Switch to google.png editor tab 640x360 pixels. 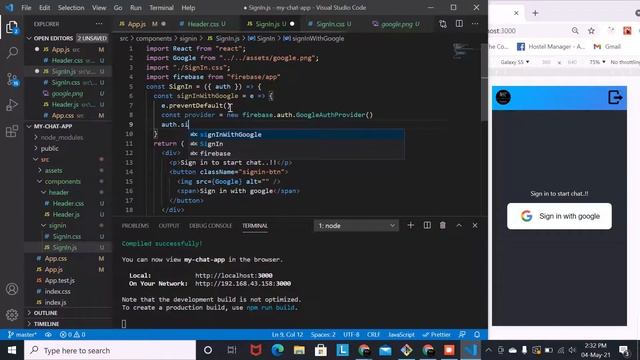(397, 24)
